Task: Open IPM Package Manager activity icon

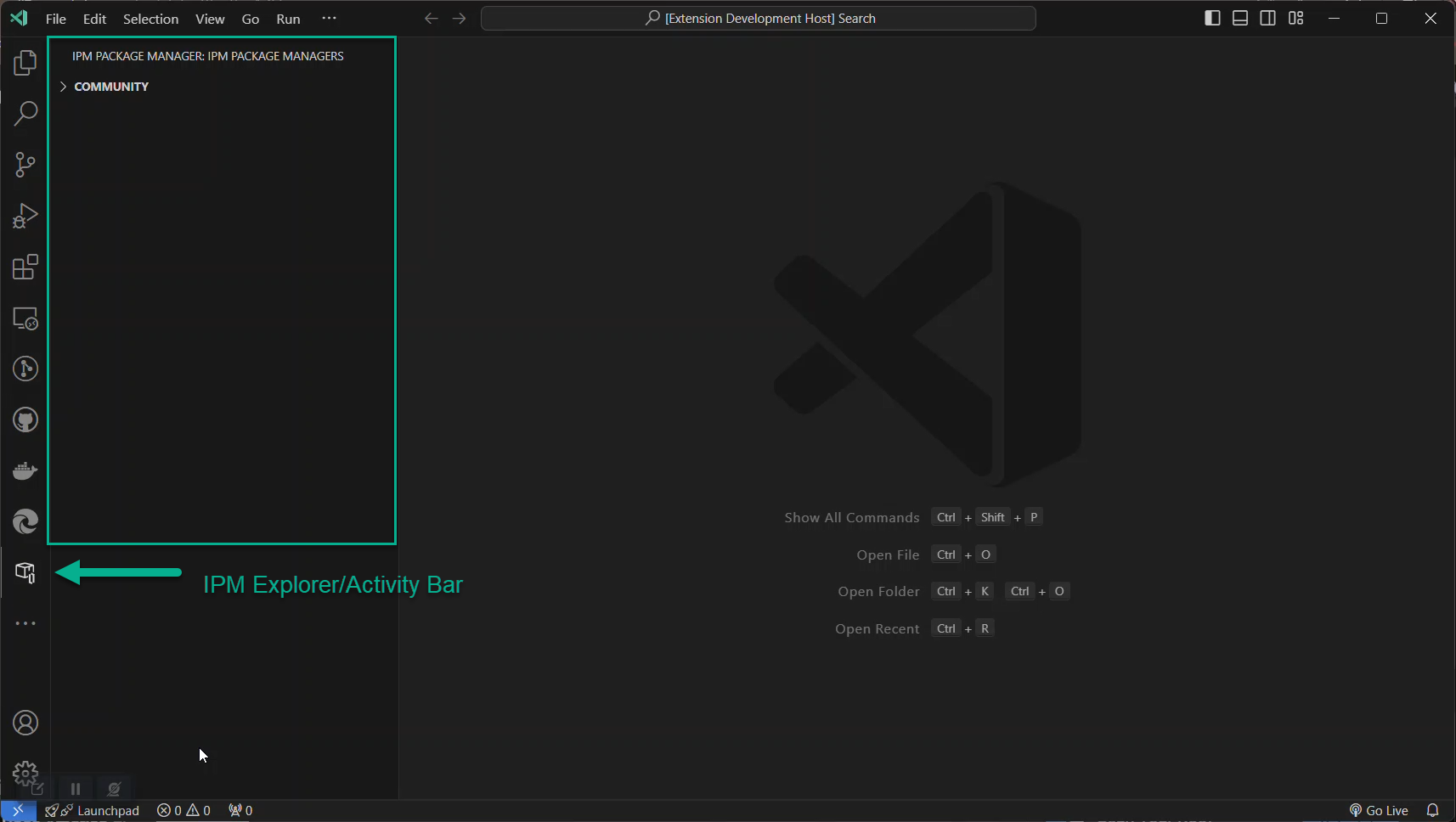Action: click(25, 572)
